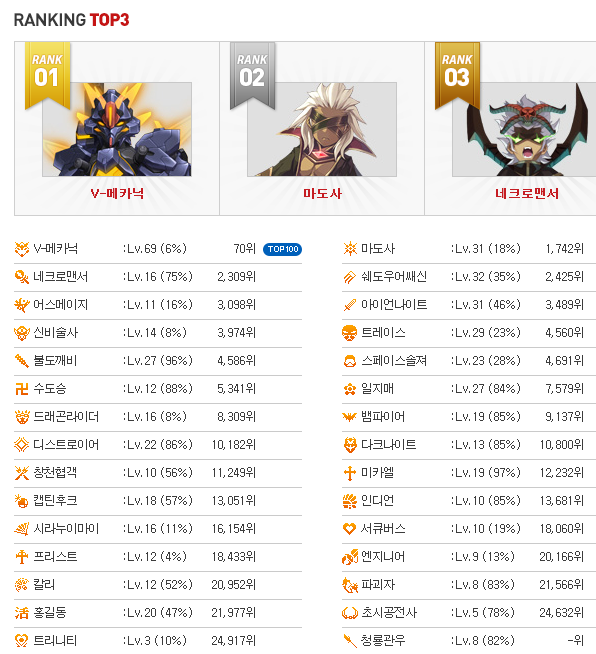Select the 아이언나이트 ranking entry
596x654 pixels.
(x=469, y=305)
